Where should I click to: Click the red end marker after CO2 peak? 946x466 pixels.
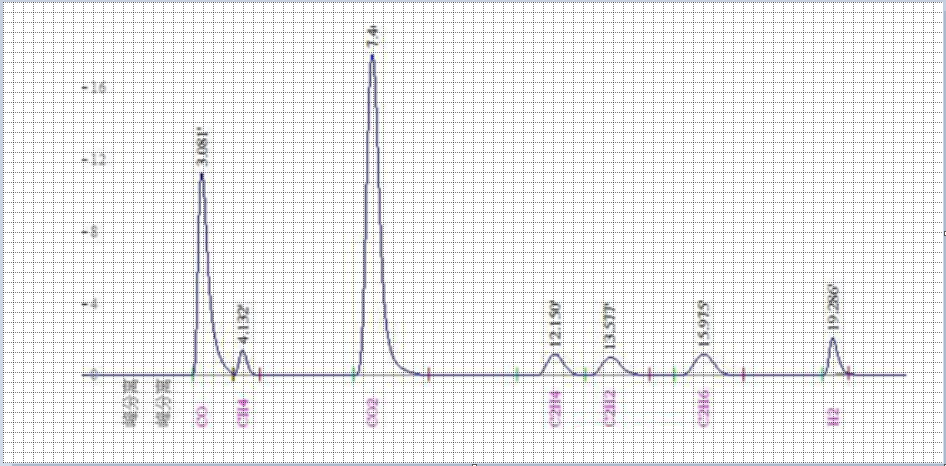(x=429, y=375)
